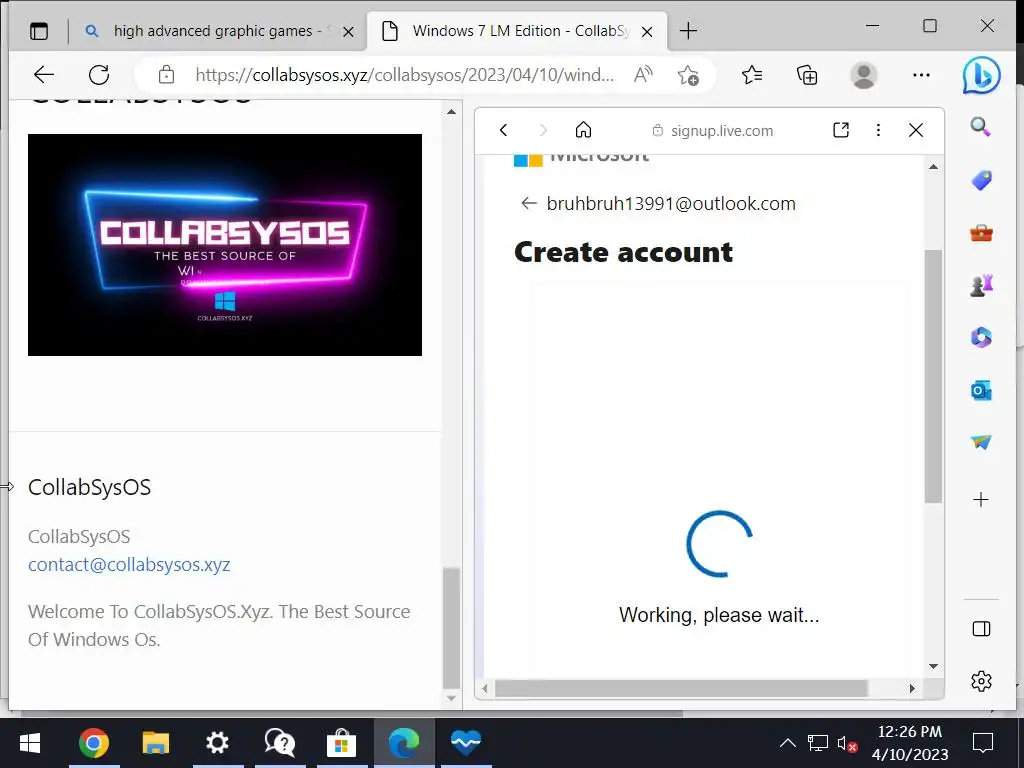
Task: Refresh the CollabSysOS page
Action: click(99, 74)
